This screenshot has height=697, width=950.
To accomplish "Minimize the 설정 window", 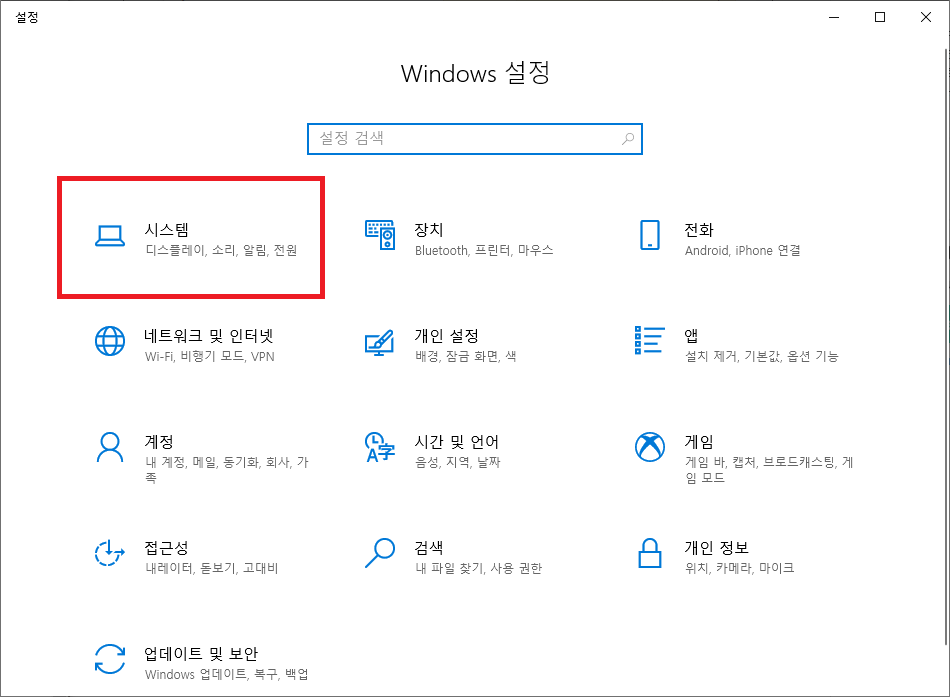I will pyautogui.click(x=834, y=17).
